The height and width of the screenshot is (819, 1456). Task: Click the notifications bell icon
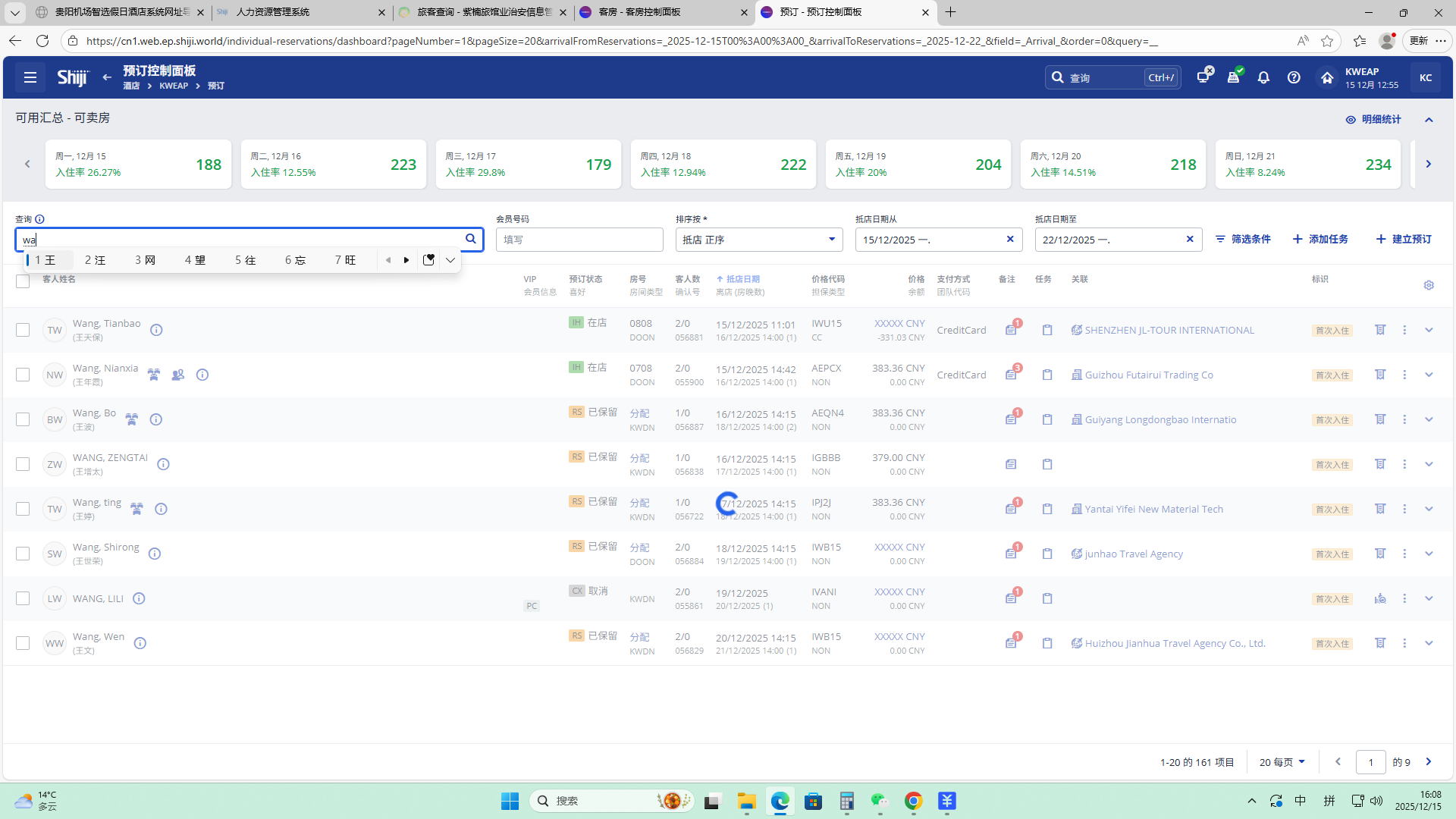pos(1263,77)
